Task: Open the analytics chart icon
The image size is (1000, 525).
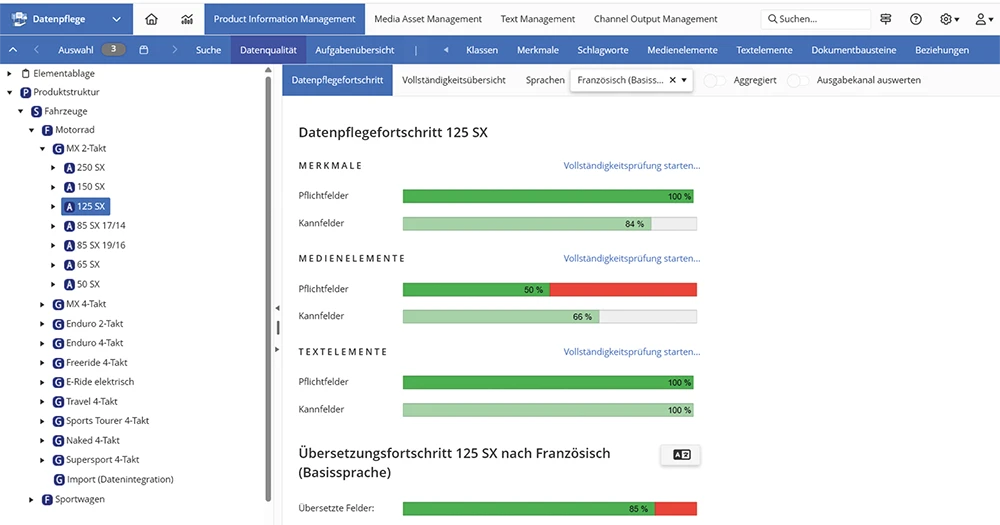Action: (x=187, y=19)
